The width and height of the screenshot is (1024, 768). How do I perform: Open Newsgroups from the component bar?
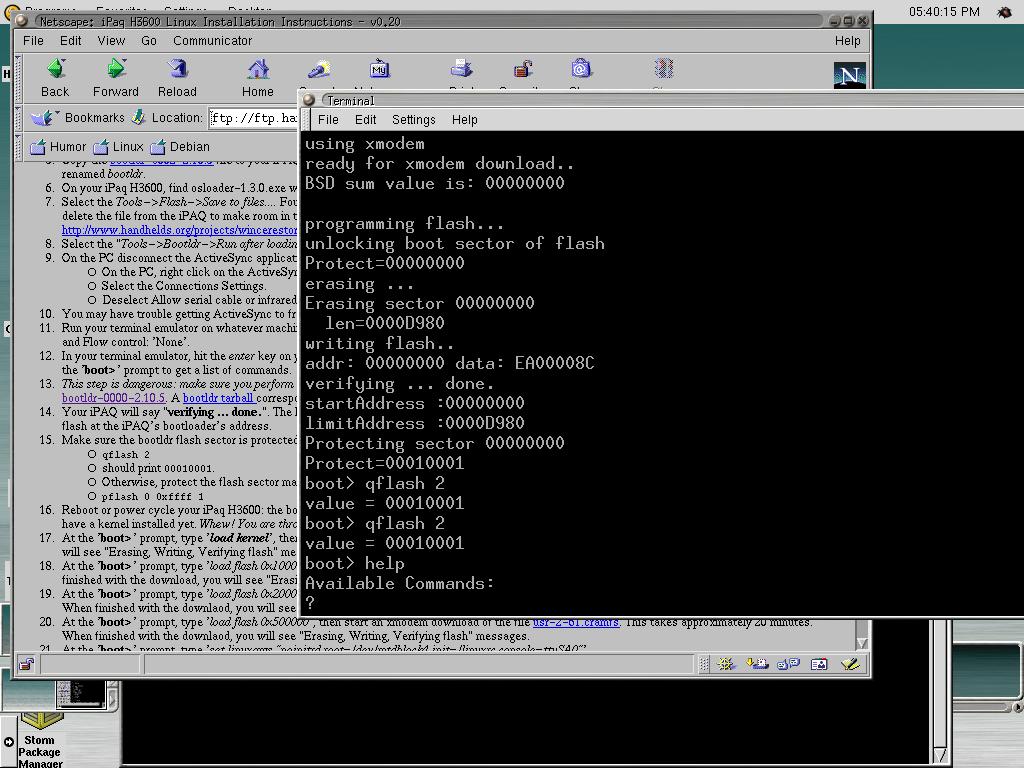pyautogui.click(x=788, y=664)
